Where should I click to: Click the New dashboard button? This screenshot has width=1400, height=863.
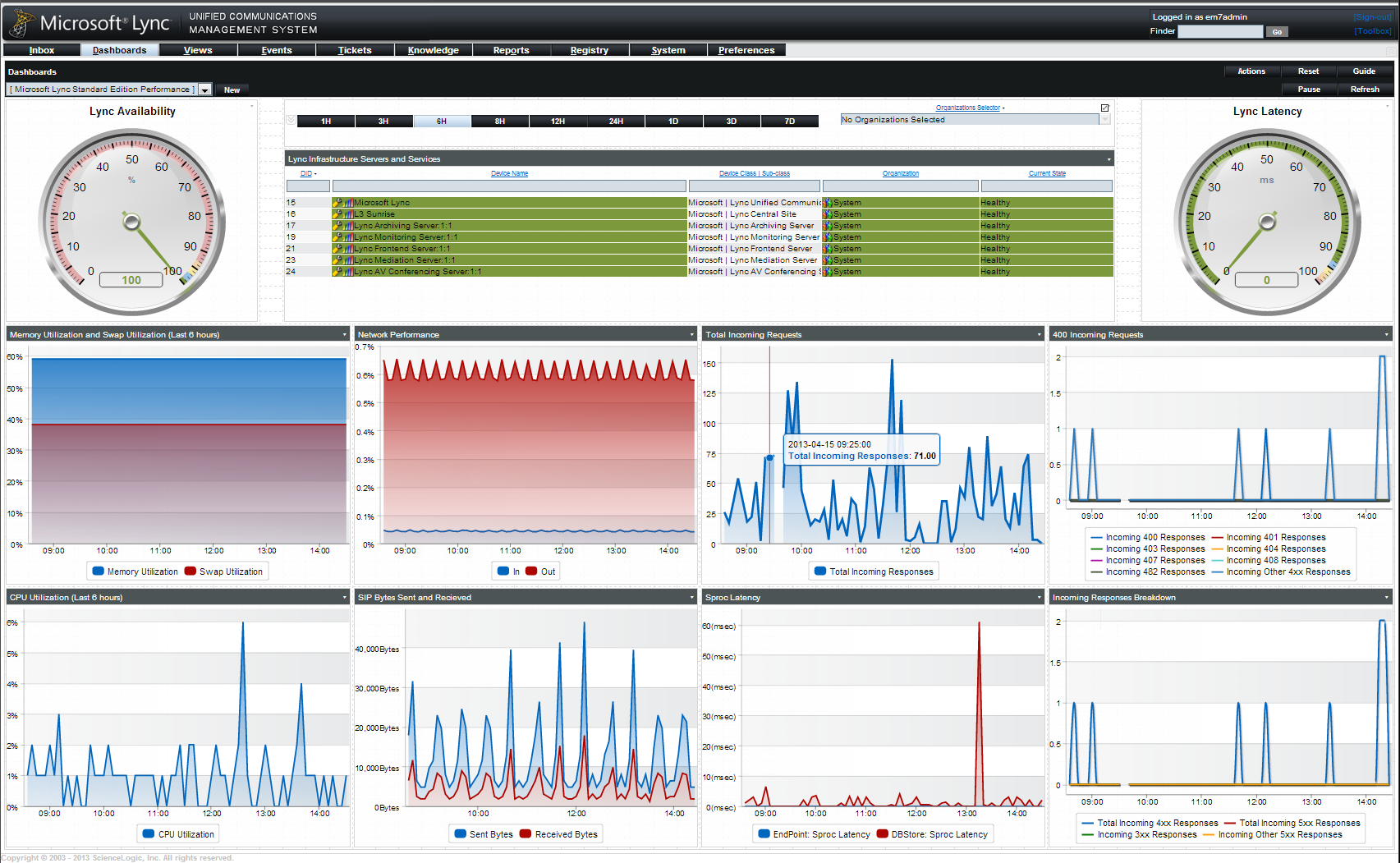click(x=232, y=90)
